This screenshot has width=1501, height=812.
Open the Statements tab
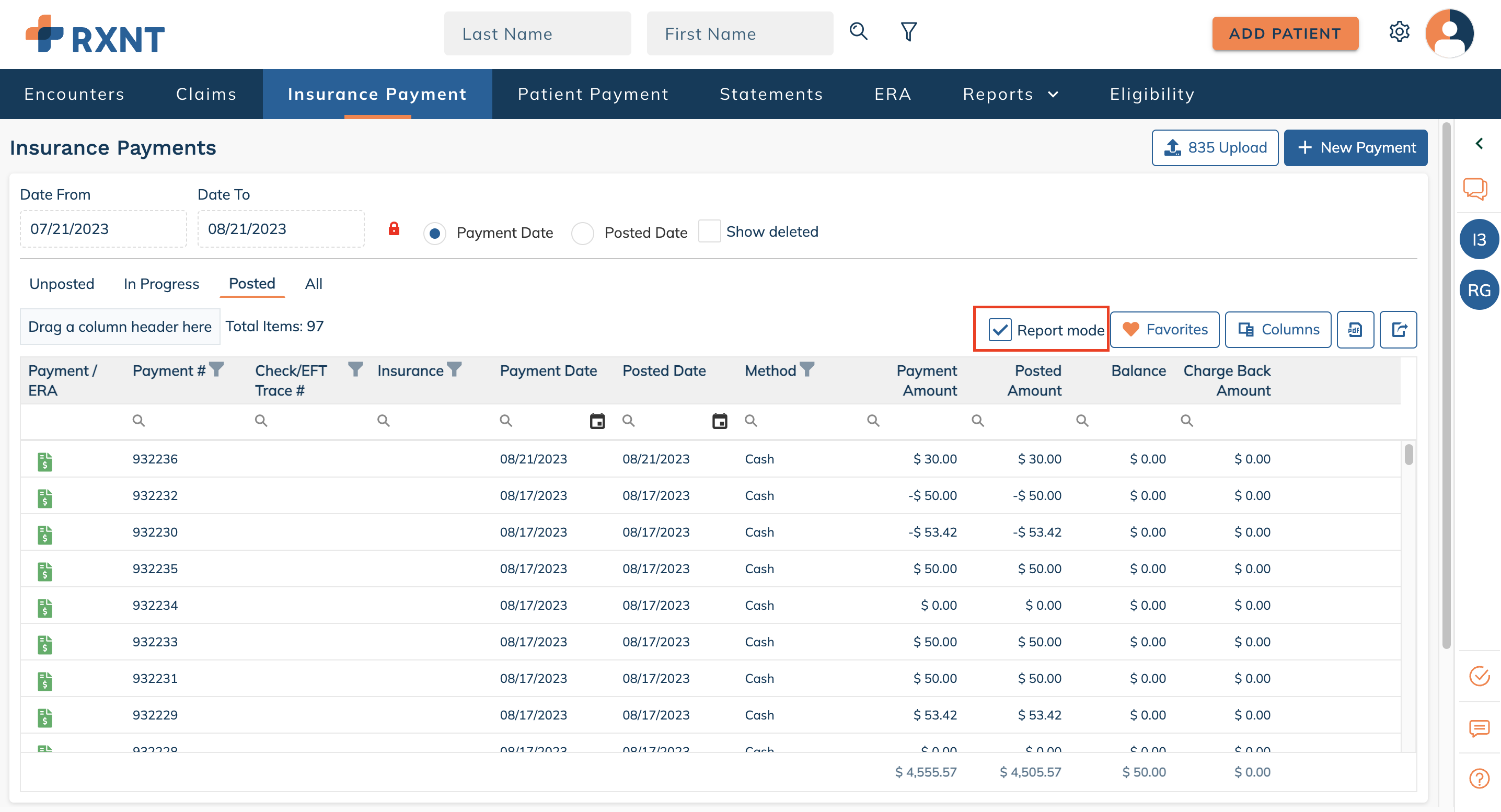click(771, 94)
